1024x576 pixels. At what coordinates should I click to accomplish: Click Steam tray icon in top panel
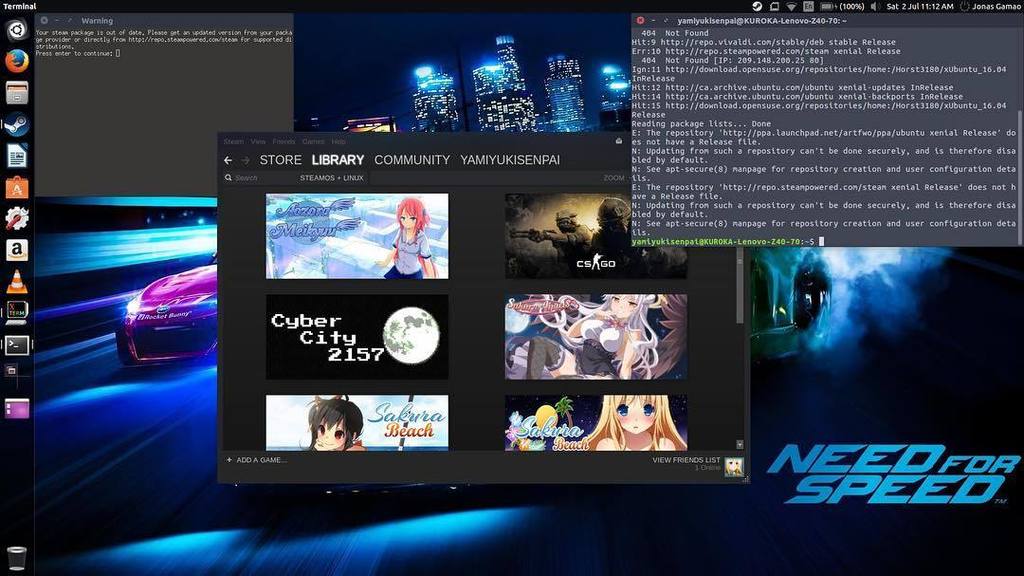(x=757, y=7)
